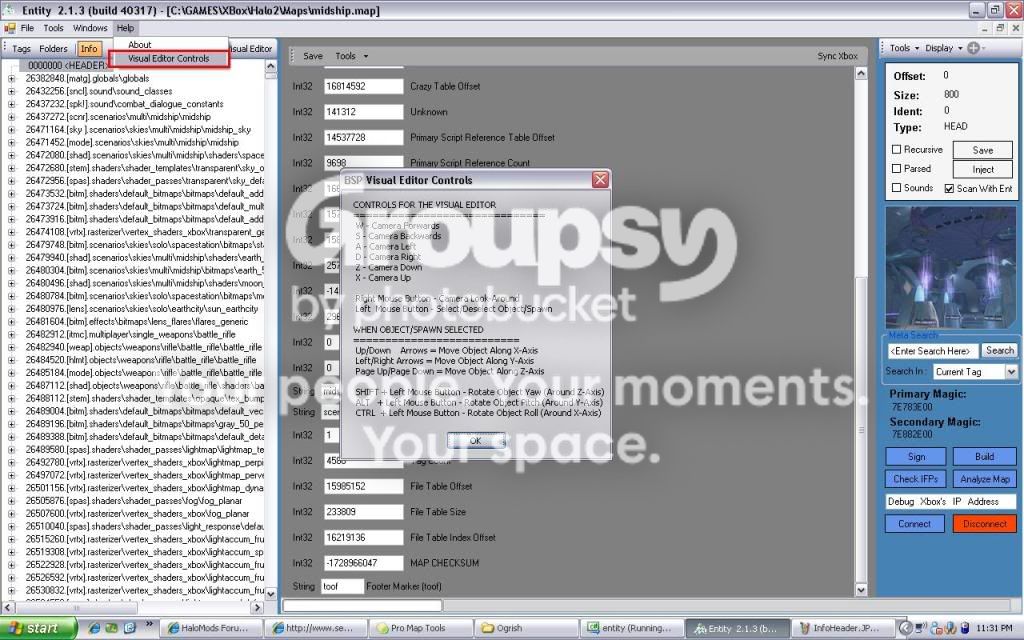
Task: Focus the Debug Xbox's IP Address field
Action: [950, 502]
